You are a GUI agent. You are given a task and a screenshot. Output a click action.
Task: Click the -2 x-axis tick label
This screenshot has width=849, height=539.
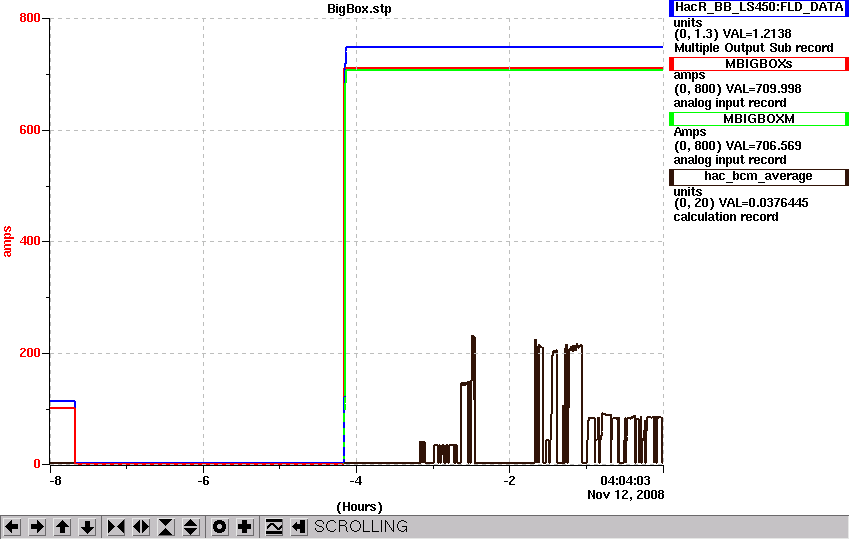tap(509, 481)
